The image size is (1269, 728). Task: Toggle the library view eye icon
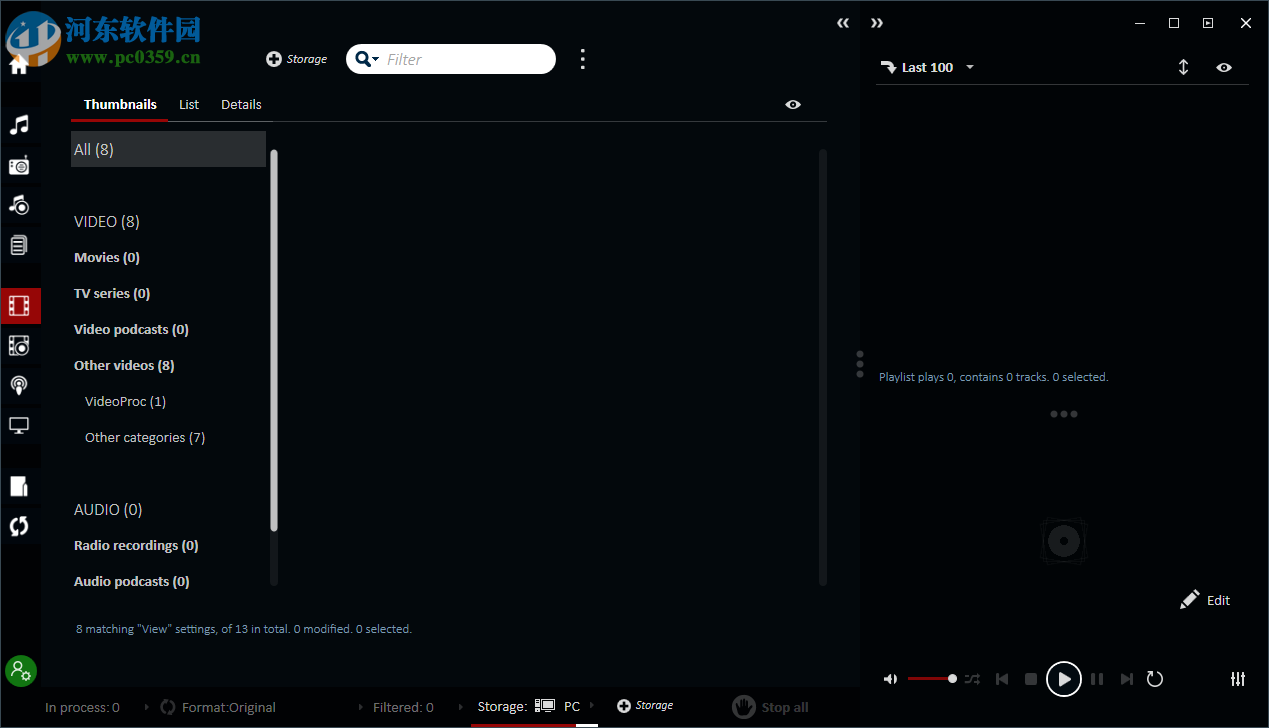pos(793,104)
